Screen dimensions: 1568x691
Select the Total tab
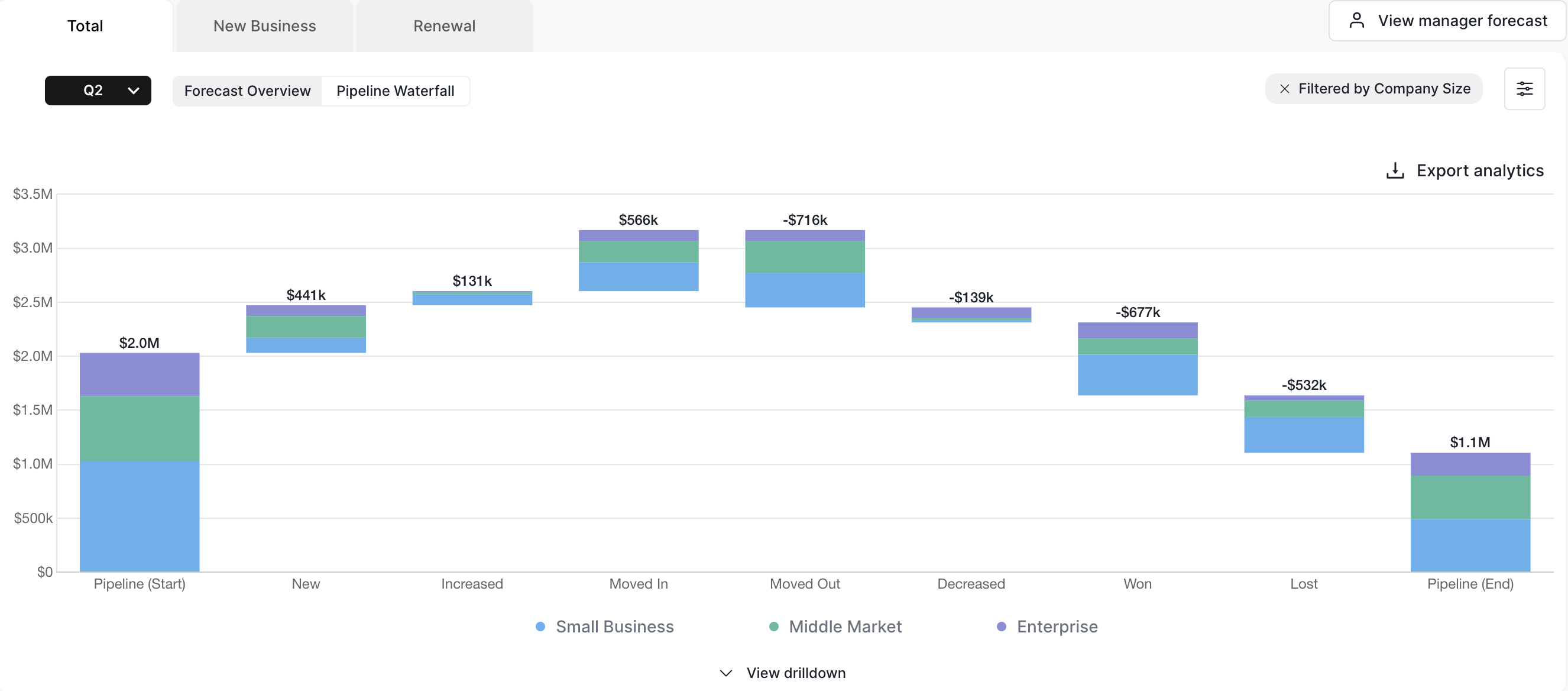pyautogui.click(x=85, y=26)
